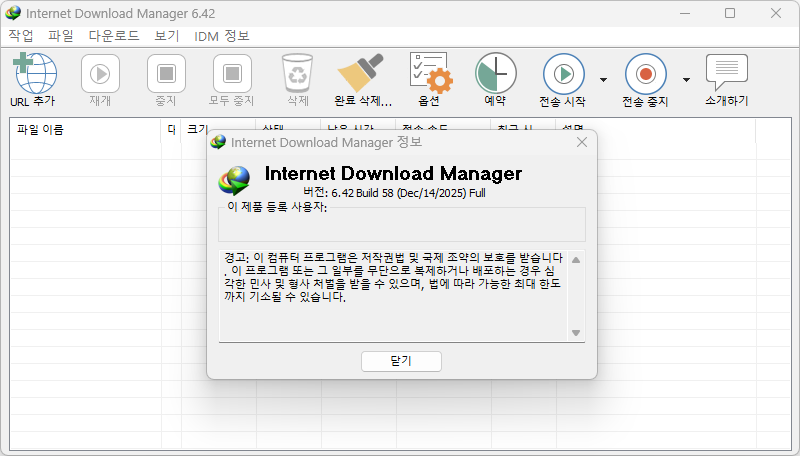Screen dimensions: 800x456
Task: Click the 크기 column header
Action: click(197, 129)
